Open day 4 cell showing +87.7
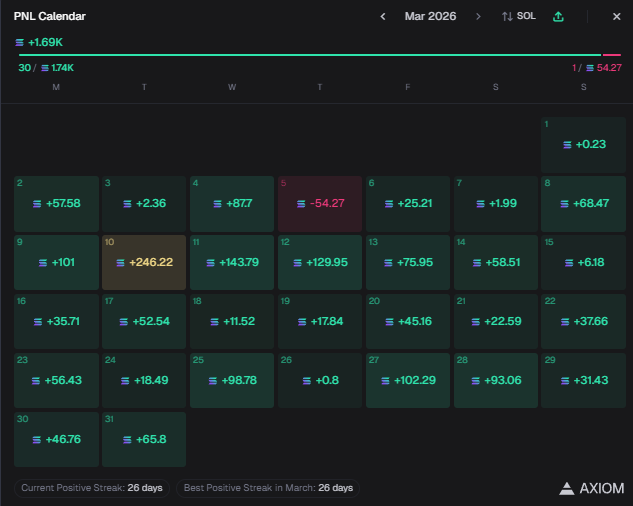Image resolution: width=633 pixels, height=506 pixels. point(232,204)
